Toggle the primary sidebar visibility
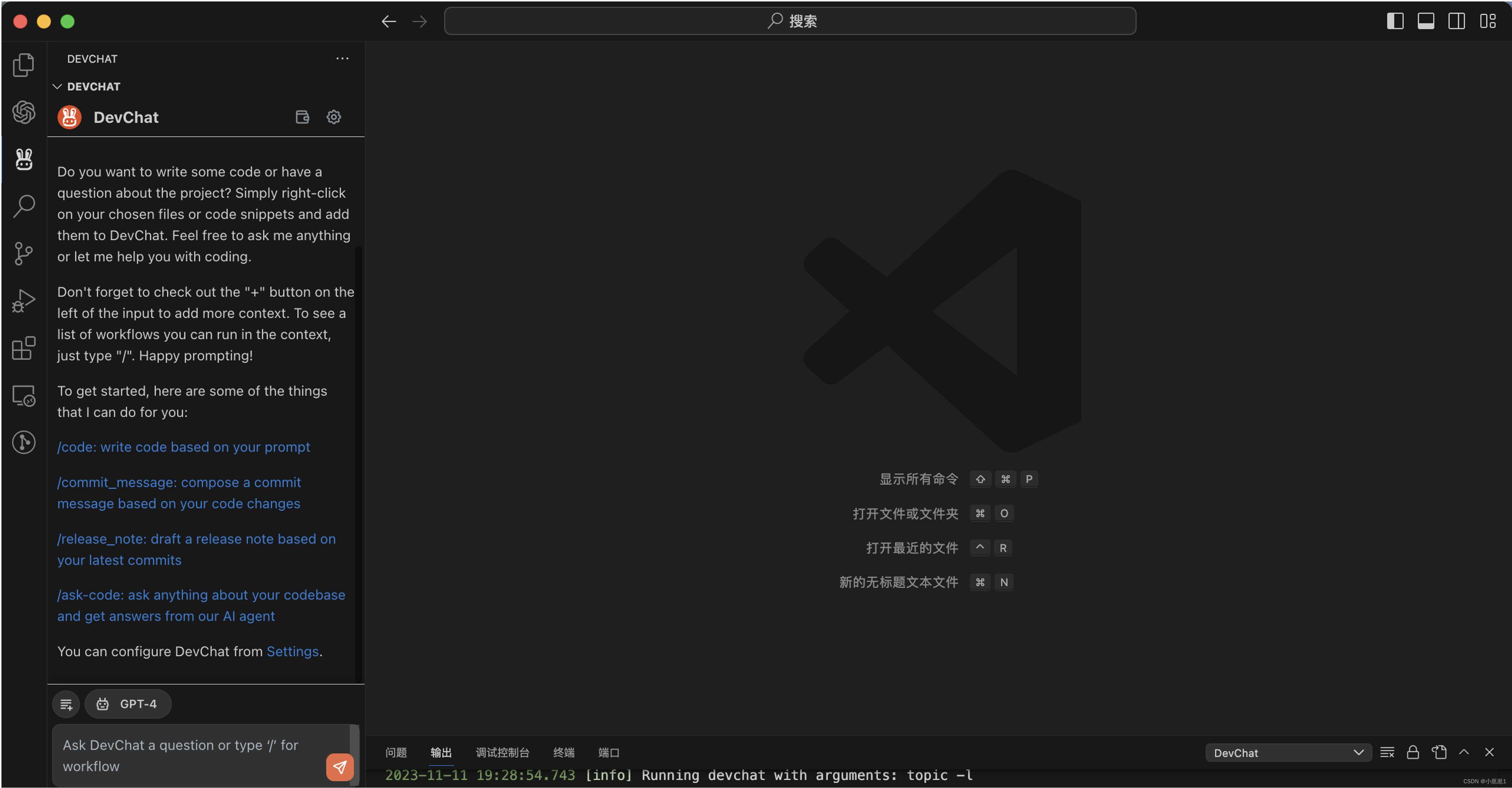This screenshot has height=788, width=1512. [1395, 21]
